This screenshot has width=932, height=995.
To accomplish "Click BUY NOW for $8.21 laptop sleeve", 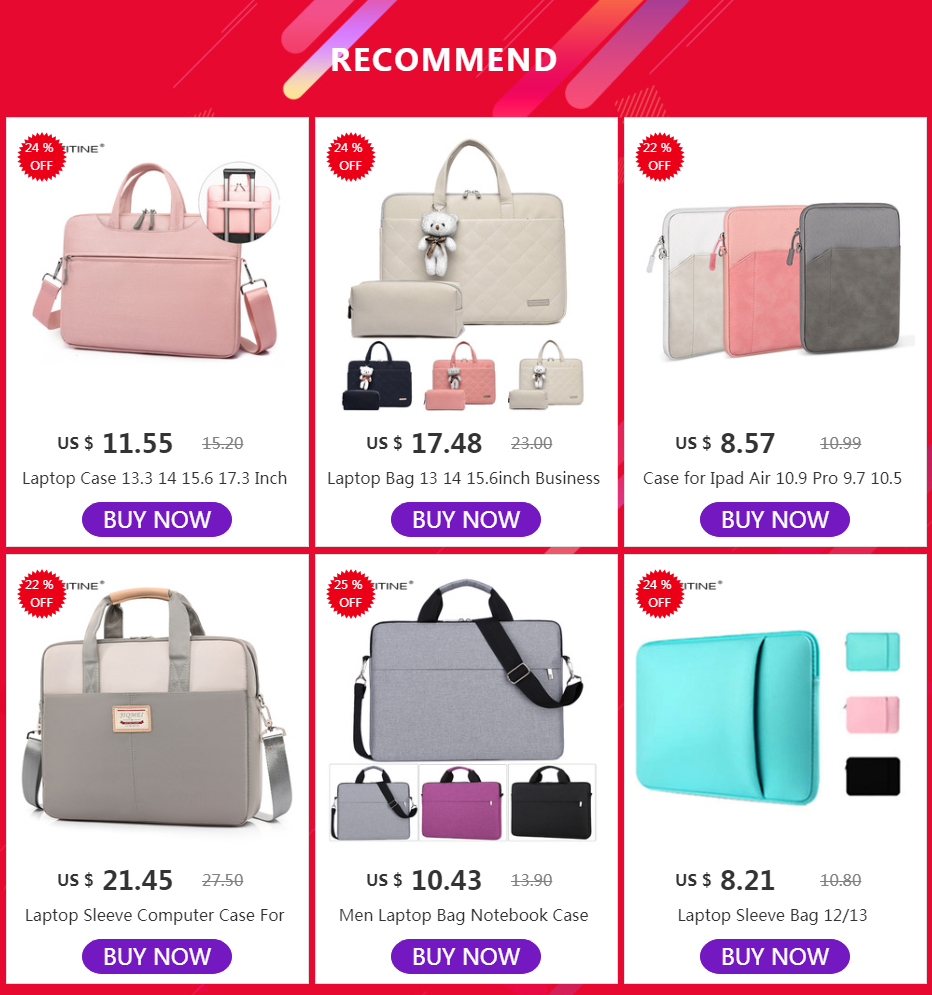I will [775, 956].
